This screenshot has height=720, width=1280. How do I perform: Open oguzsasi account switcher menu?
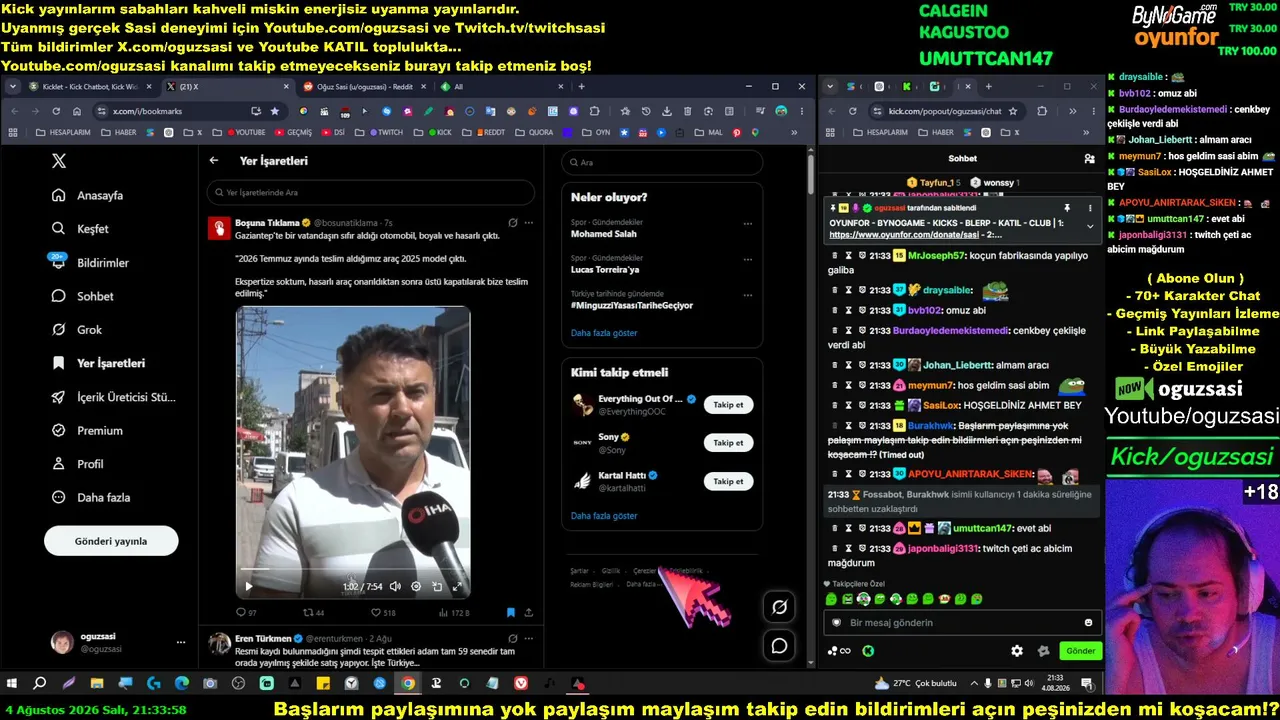pos(120,642)
